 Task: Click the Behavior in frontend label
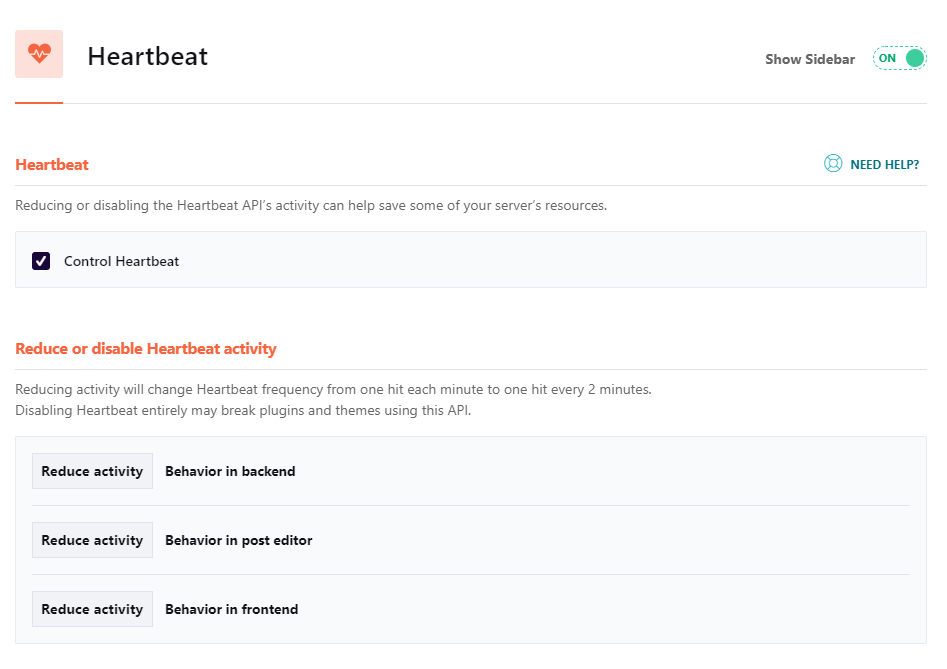pos(231,608)
